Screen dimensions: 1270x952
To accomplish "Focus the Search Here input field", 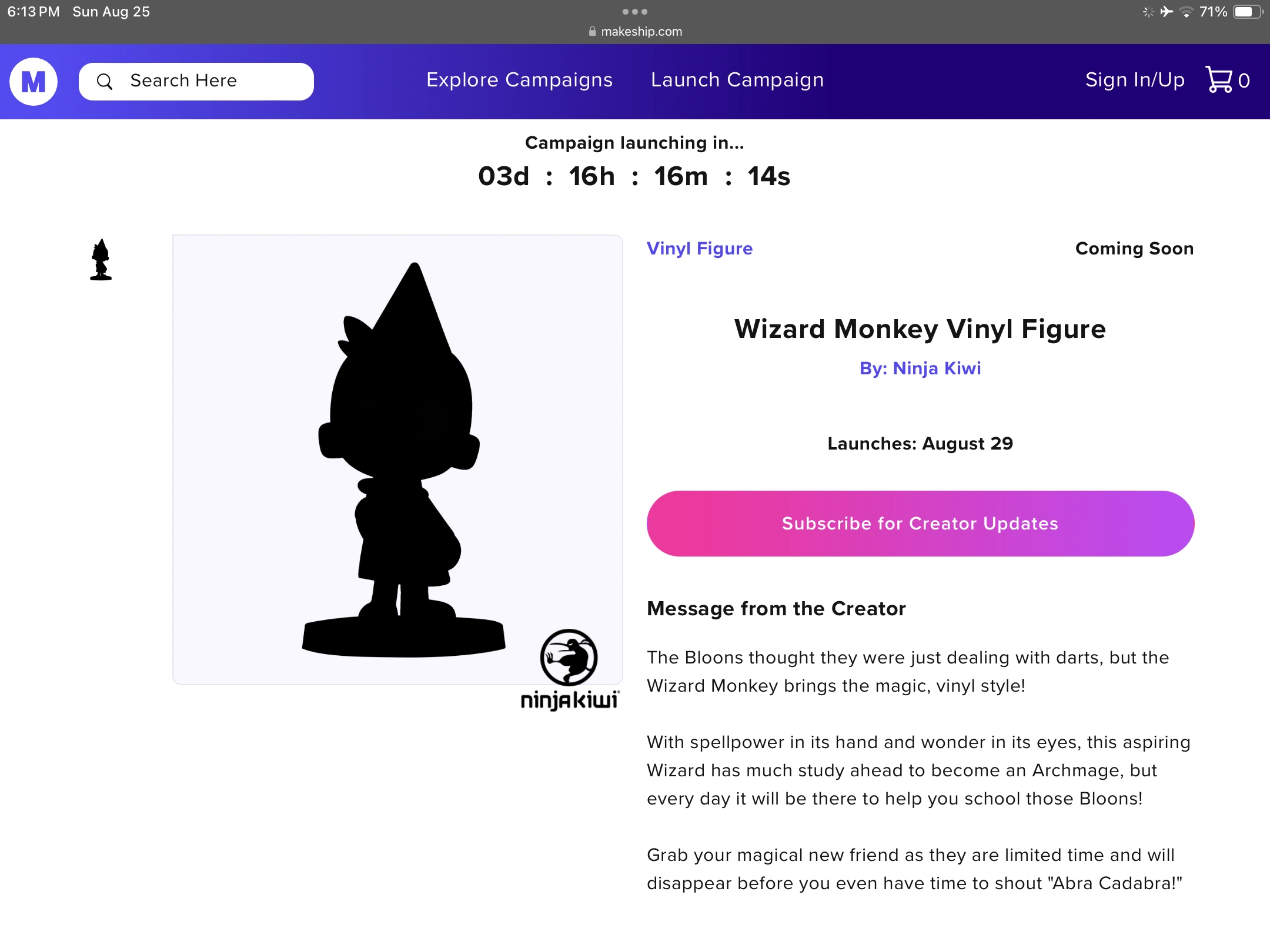I will click(x=196, y=82).
